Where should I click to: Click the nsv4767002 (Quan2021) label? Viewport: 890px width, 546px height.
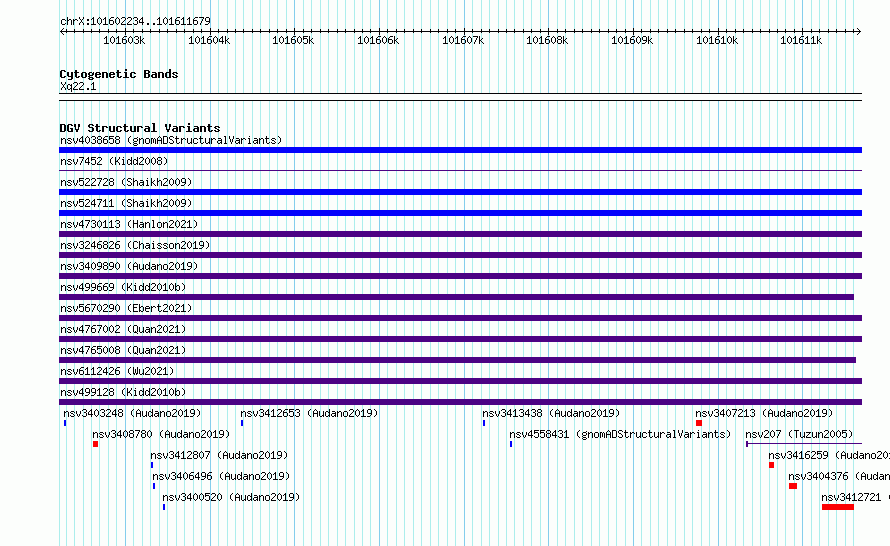(123, 329)
